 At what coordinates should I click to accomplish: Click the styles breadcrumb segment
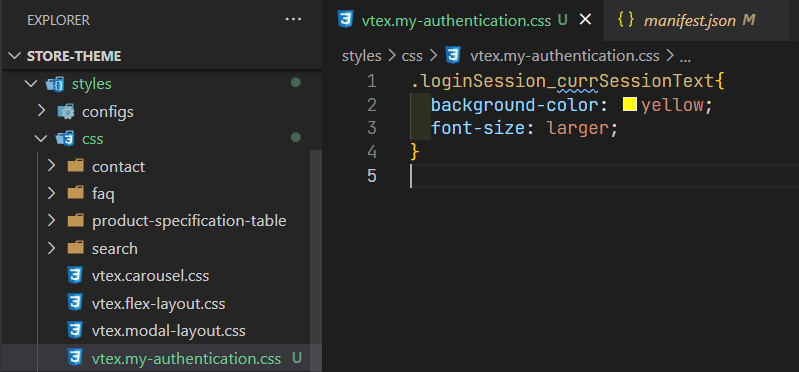(x=361, y=56)
